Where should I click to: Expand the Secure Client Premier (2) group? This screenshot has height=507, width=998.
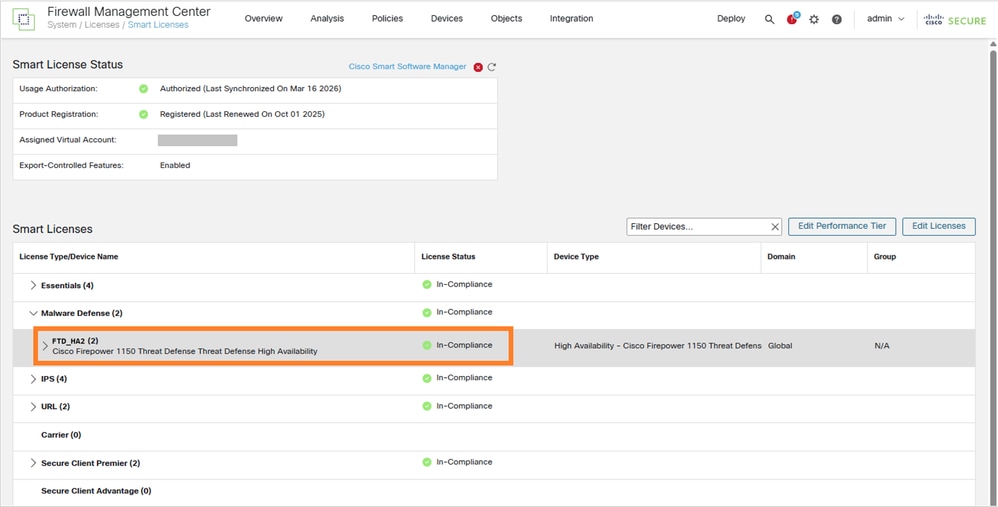[x=33, y=462]
